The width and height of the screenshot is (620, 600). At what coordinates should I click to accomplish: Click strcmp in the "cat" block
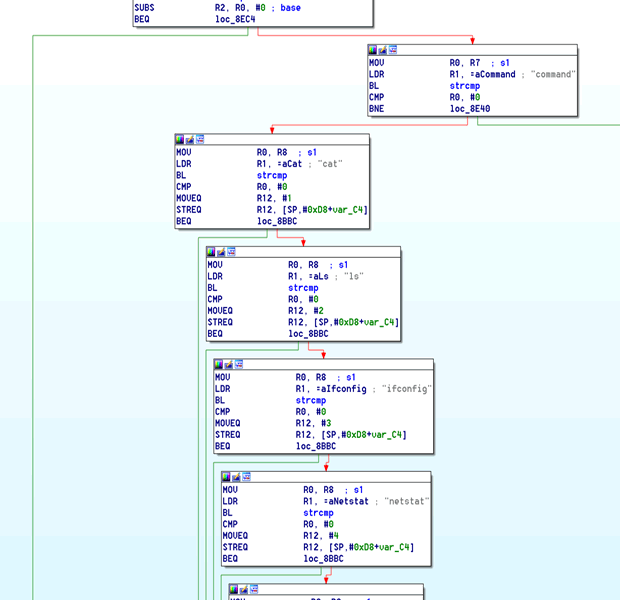[x=272, y=175]
